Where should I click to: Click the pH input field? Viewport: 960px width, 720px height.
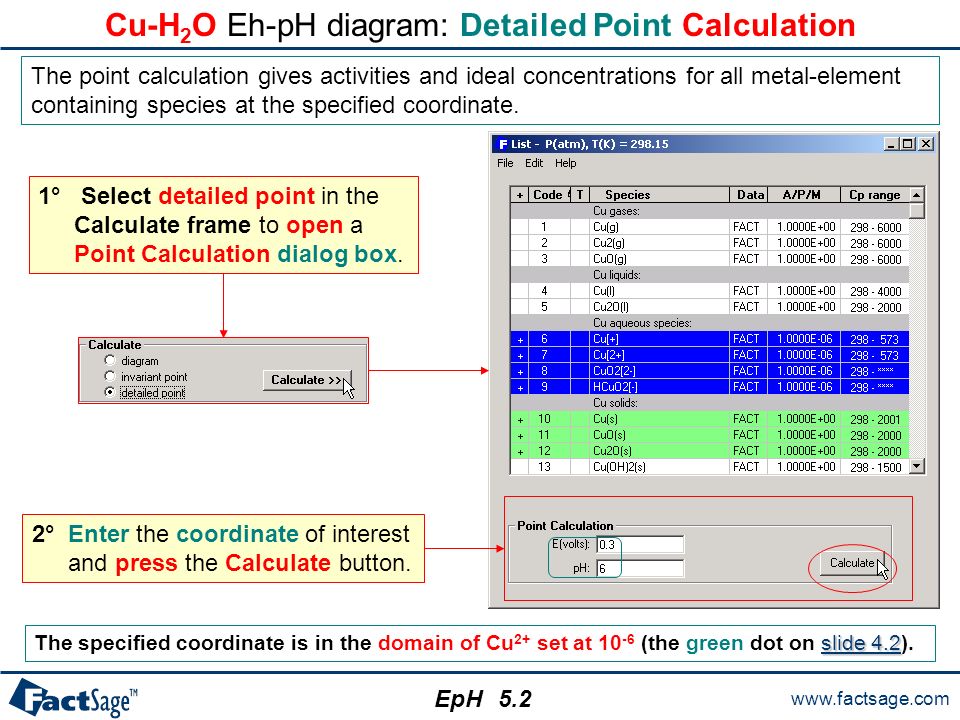[x=640, y=568]
